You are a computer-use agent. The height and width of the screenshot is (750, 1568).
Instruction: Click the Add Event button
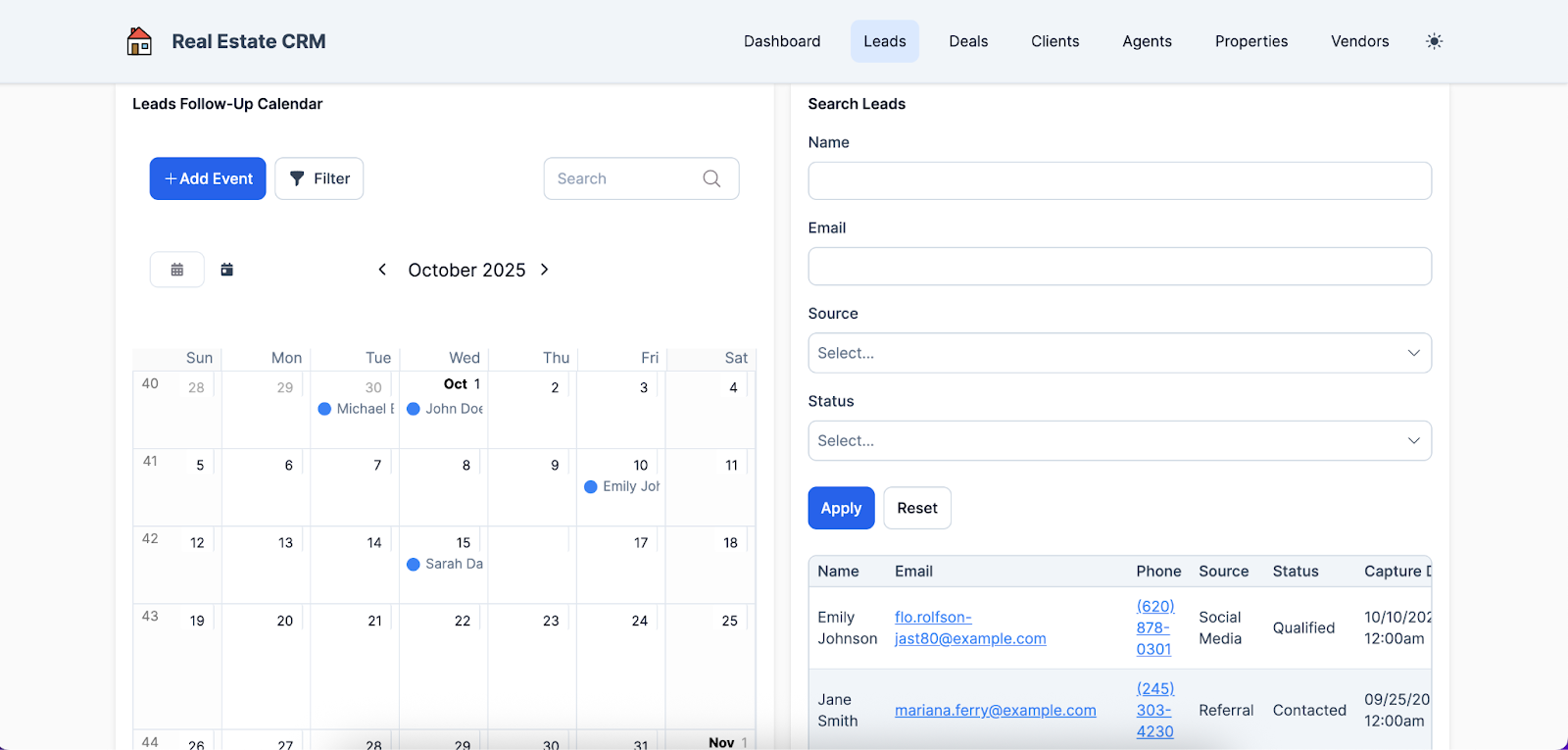click(x=208, y=178)
